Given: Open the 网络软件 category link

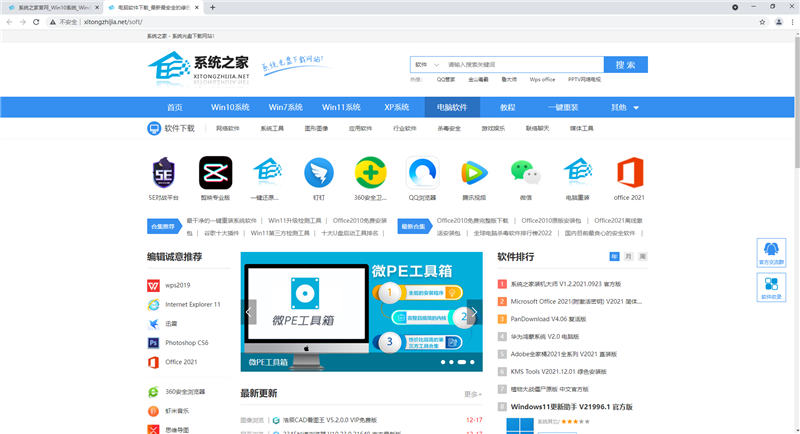Looking at the screenshot, I should (228, 129).
